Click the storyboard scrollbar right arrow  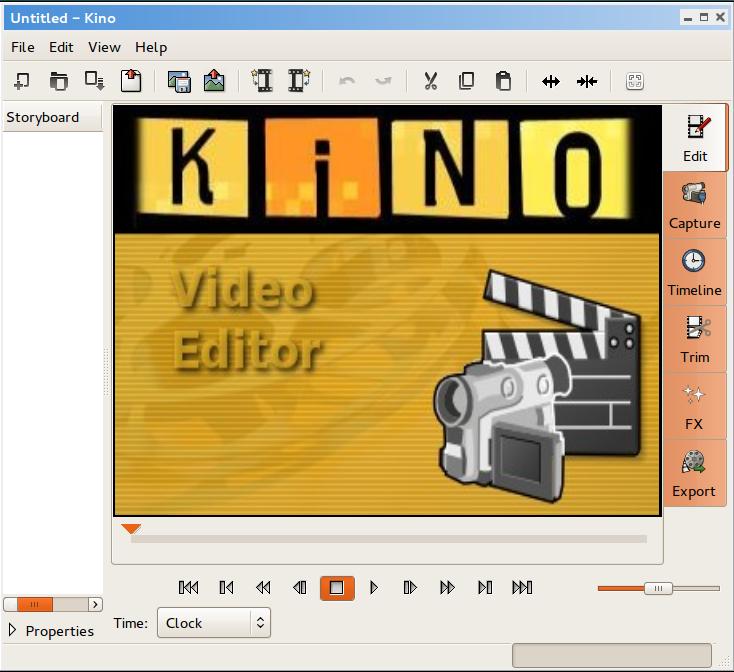(95, 604)
